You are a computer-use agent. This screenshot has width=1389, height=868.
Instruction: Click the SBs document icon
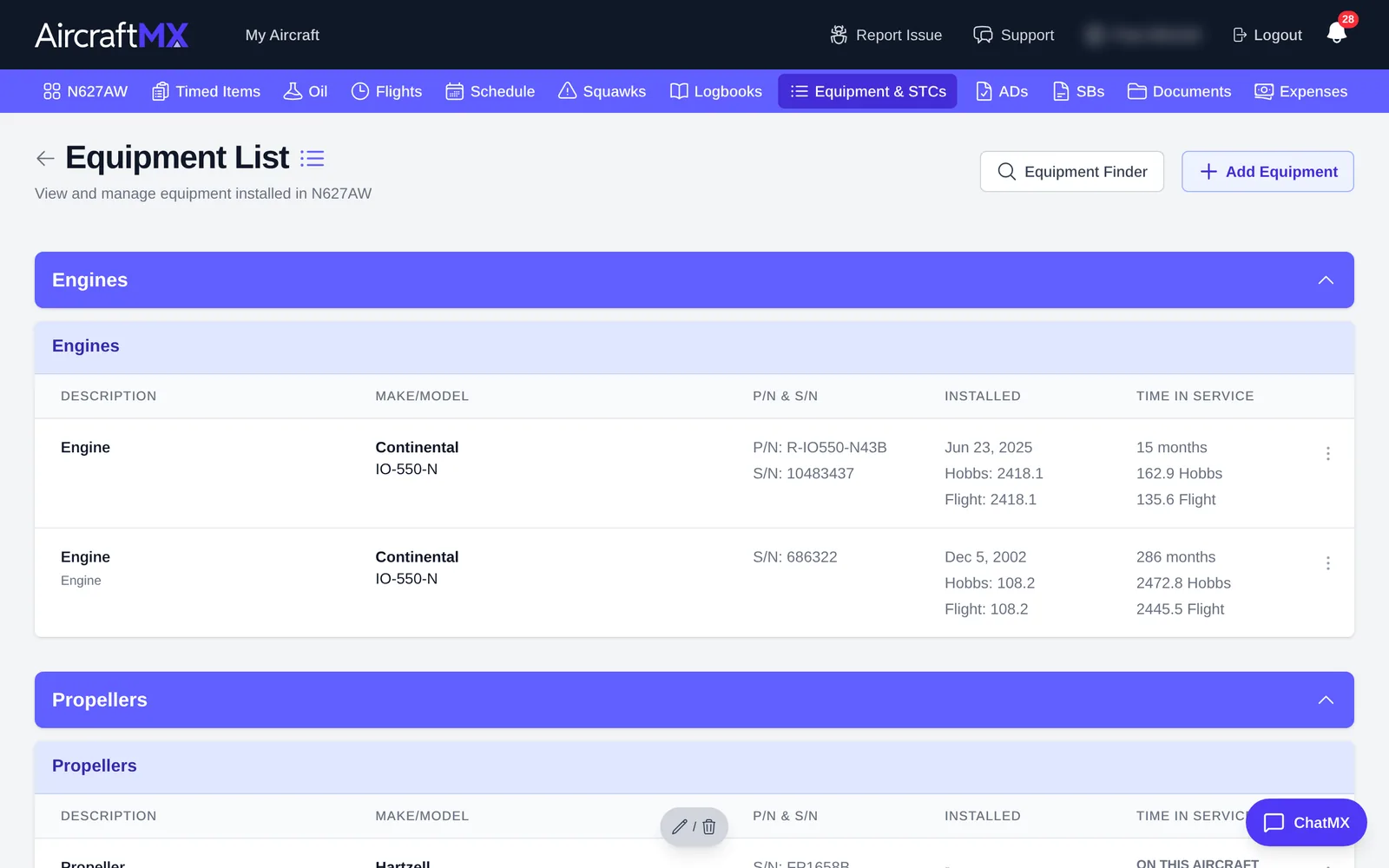pos(1061,91)
